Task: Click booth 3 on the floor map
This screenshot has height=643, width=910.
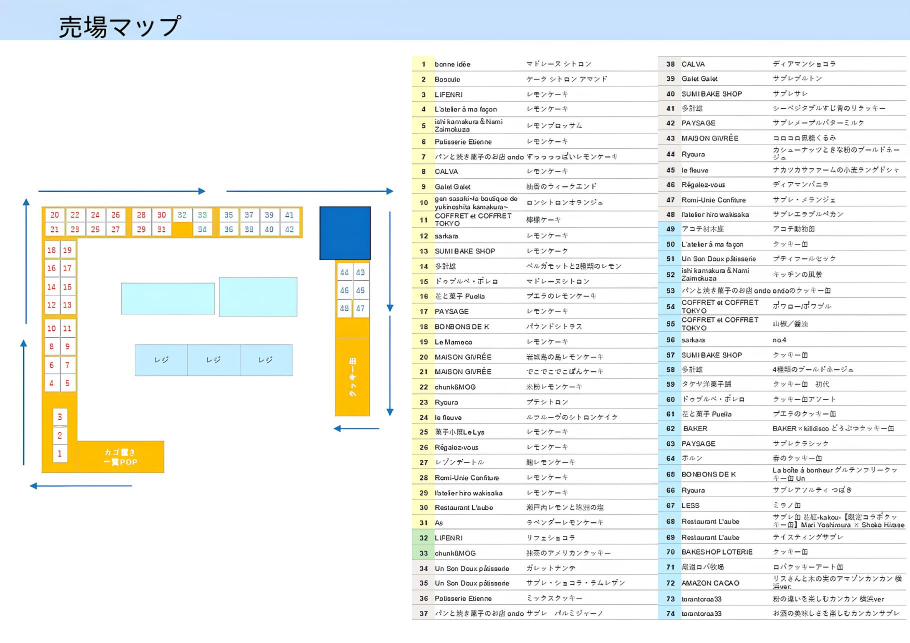Action: point(60,417)
